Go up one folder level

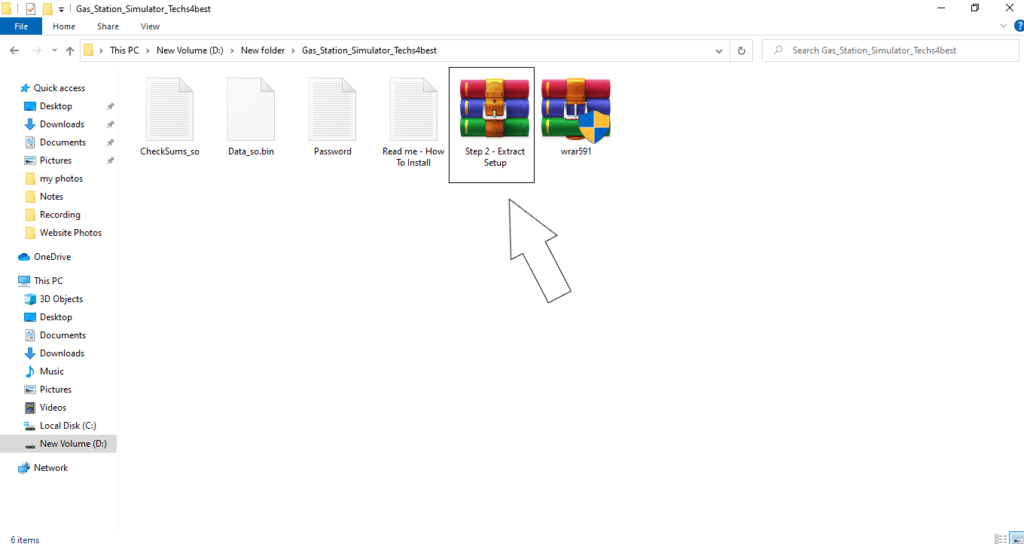click(70, 51)
